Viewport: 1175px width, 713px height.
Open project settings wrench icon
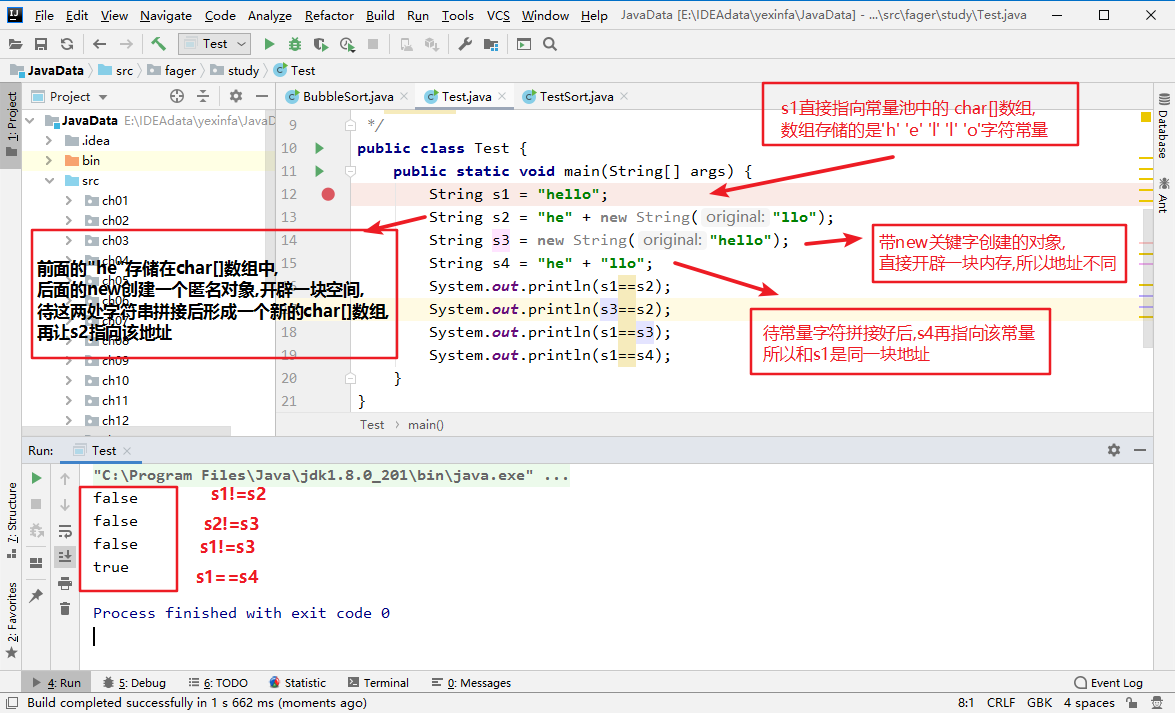pyautogui.click(x=465, y=44)
